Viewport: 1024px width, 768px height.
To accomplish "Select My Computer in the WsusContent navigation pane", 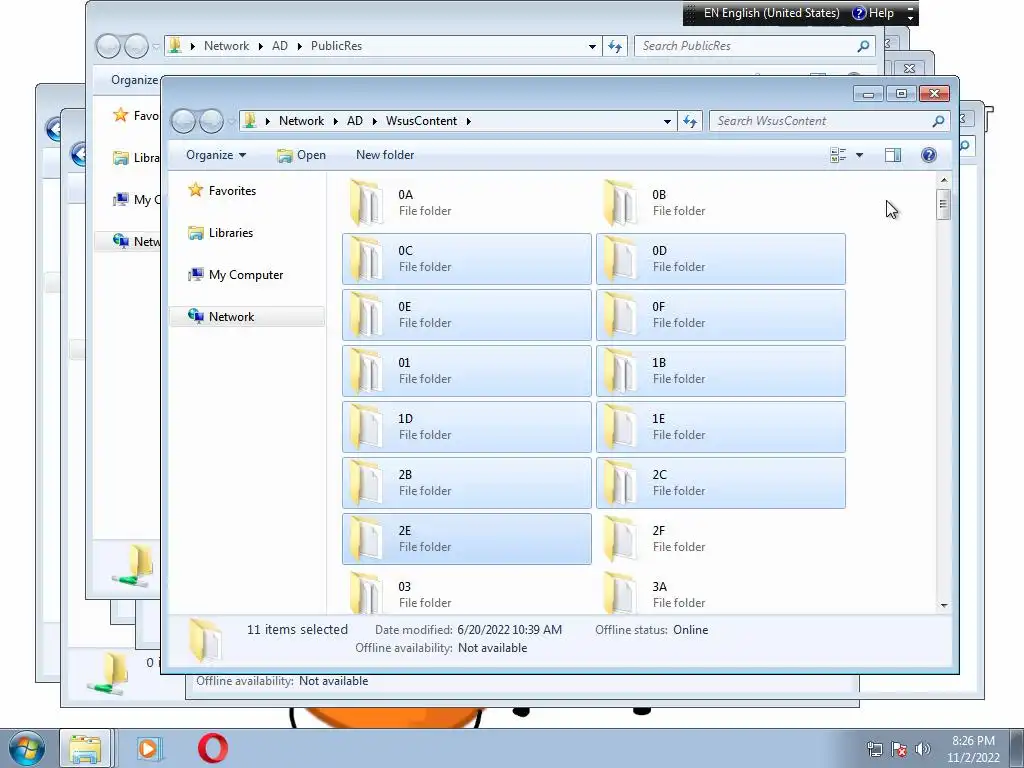I will tap(246, 275).
